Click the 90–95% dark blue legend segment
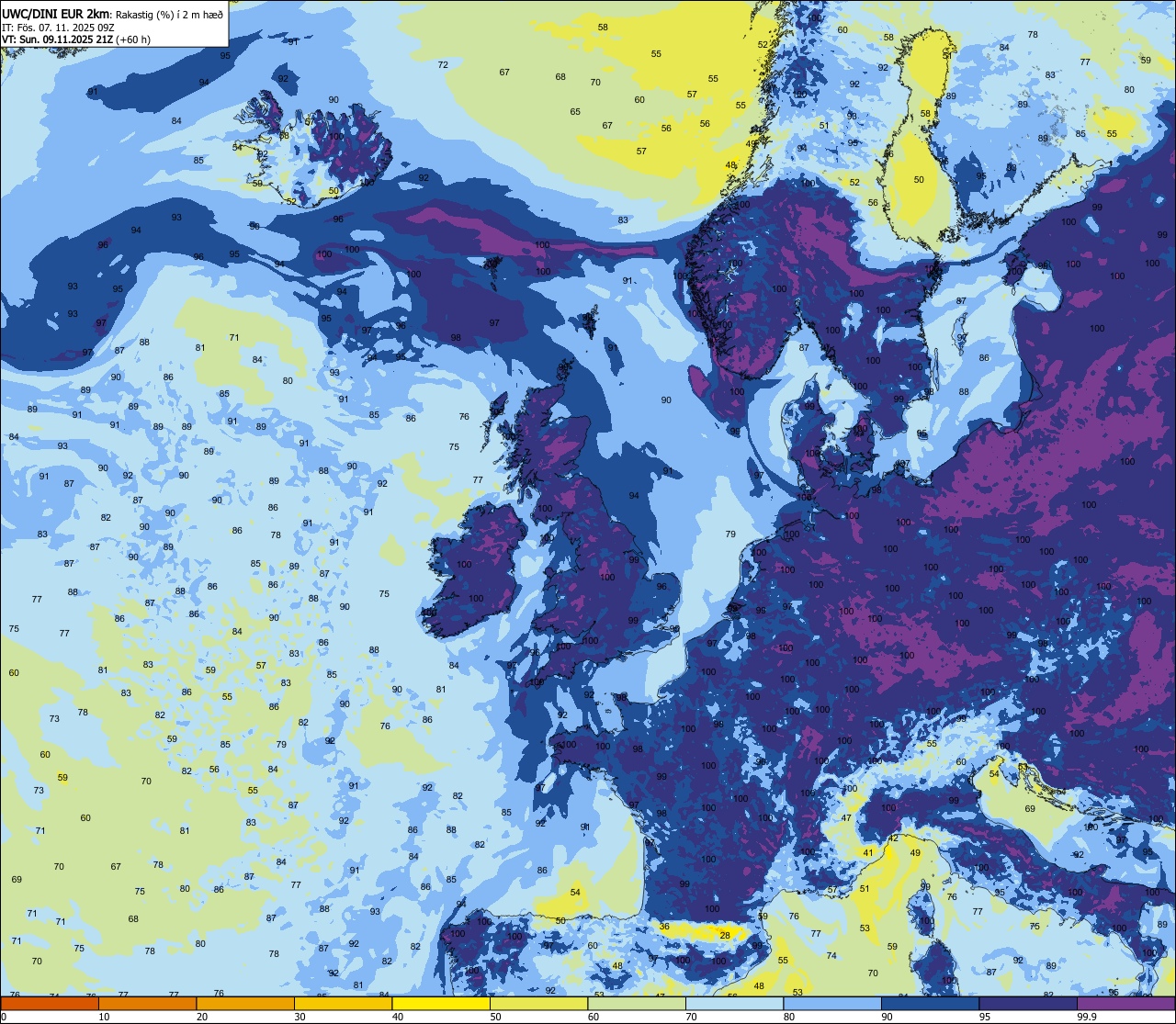Screen dimensions: 1176x1024 pyautogui.click(x=931, y=1003)
